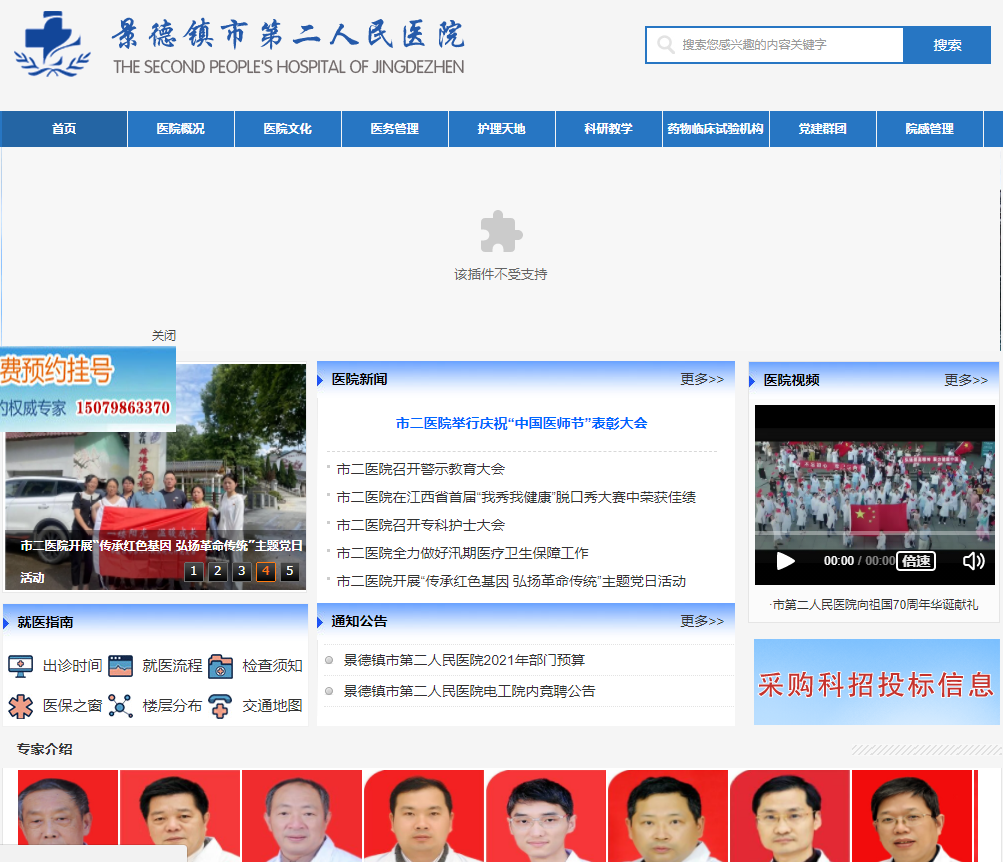Select slide 5 in image carousel
This screenshot has height=862, width=1003.
tap(290, 571)
